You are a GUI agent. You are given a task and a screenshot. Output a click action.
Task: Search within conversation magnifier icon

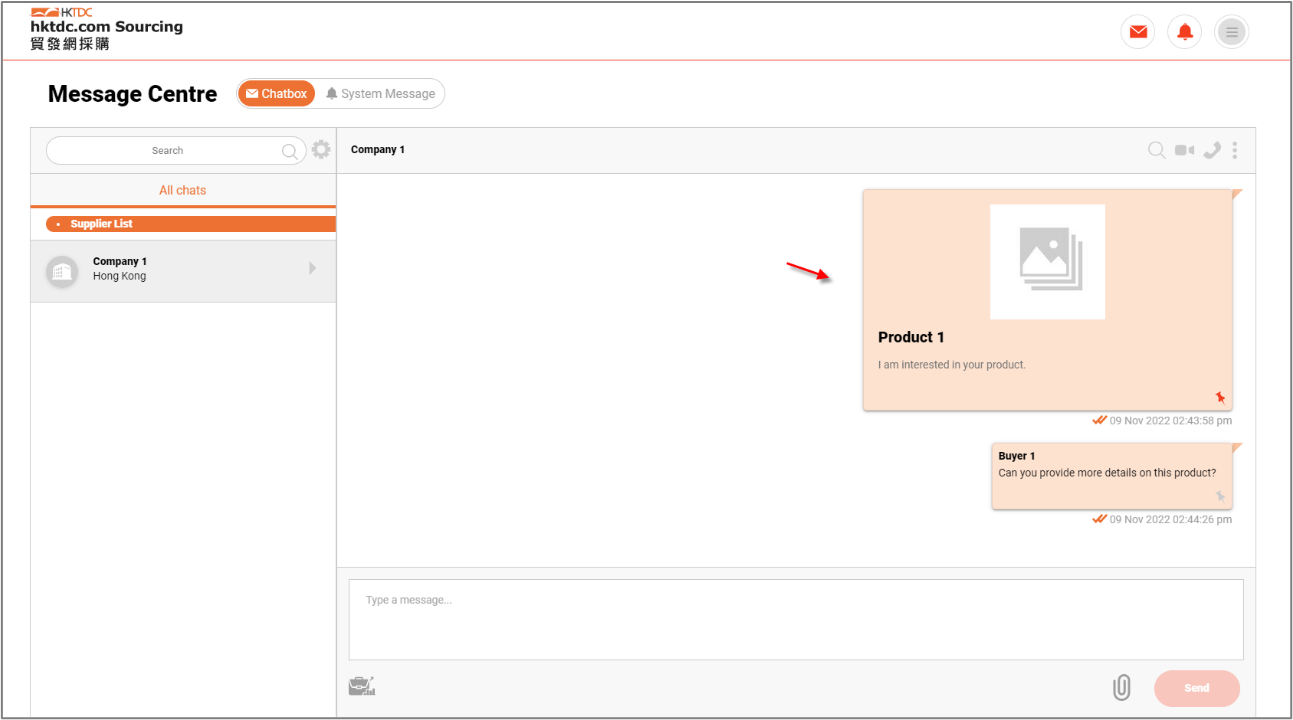[x=1156, y=150]
